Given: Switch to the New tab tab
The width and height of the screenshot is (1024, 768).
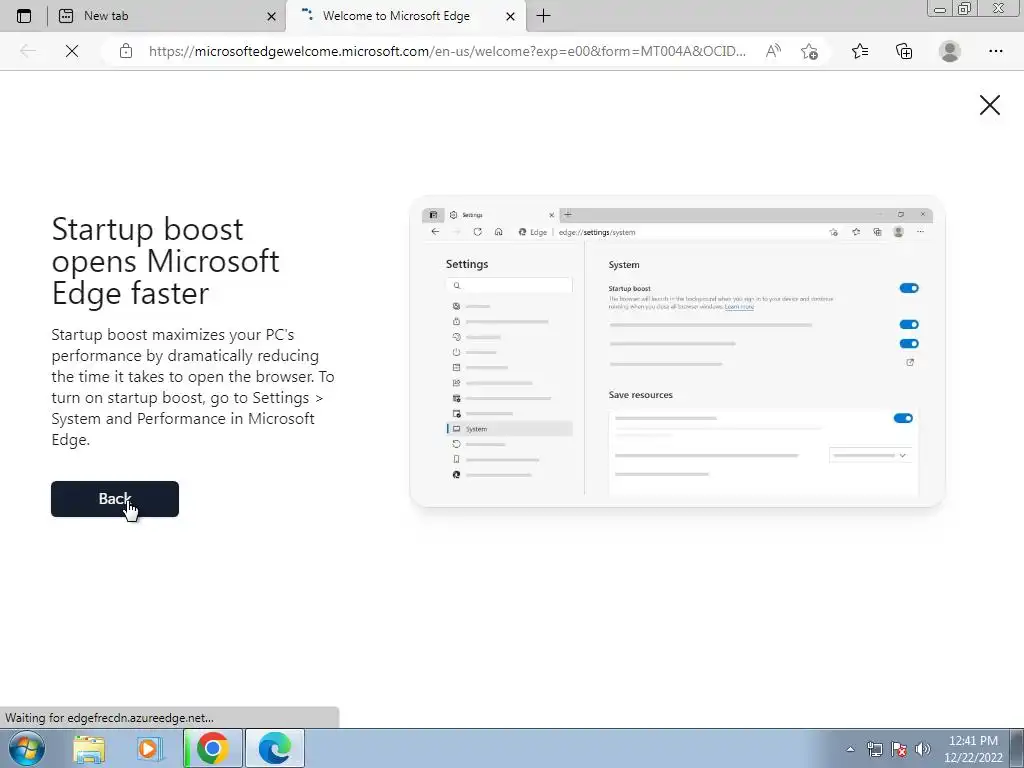Looking at the screenshot, I should tap(167, 16).
